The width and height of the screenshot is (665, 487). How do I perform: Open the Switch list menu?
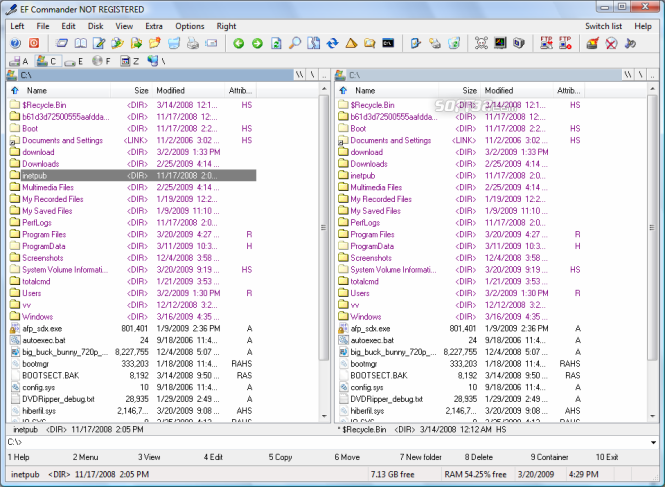603,26
